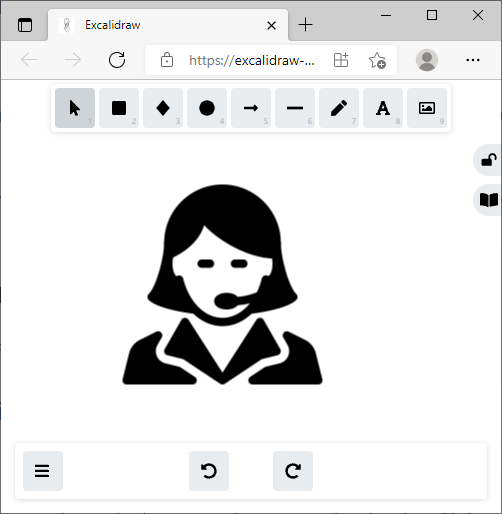Go forward using browser forward arrow
Image resolution: width=502 pixels, height=514 pixels.
(73, 60)
